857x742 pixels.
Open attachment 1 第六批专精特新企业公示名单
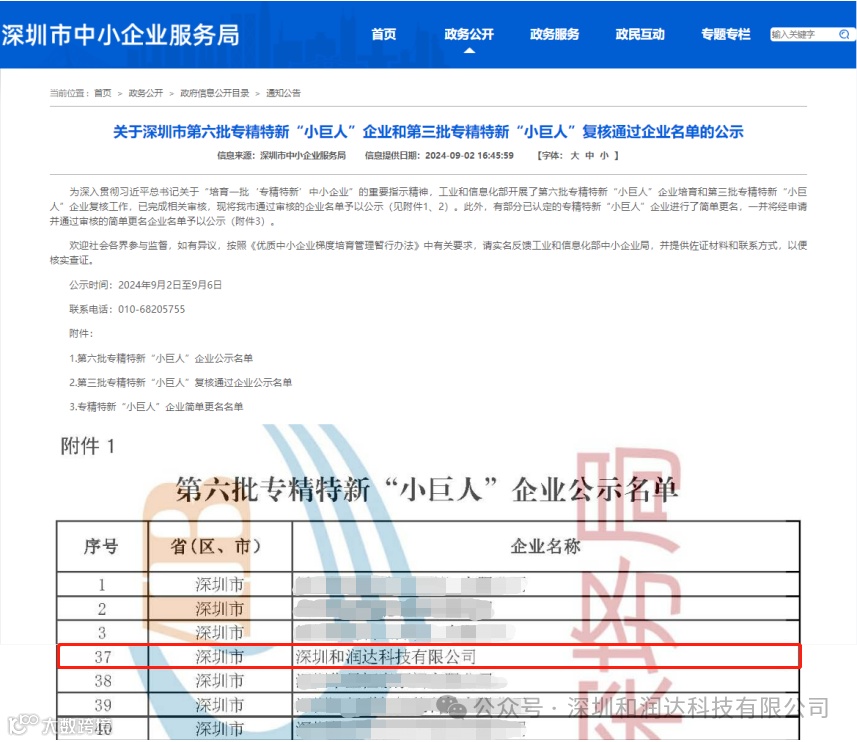[161, 358]
